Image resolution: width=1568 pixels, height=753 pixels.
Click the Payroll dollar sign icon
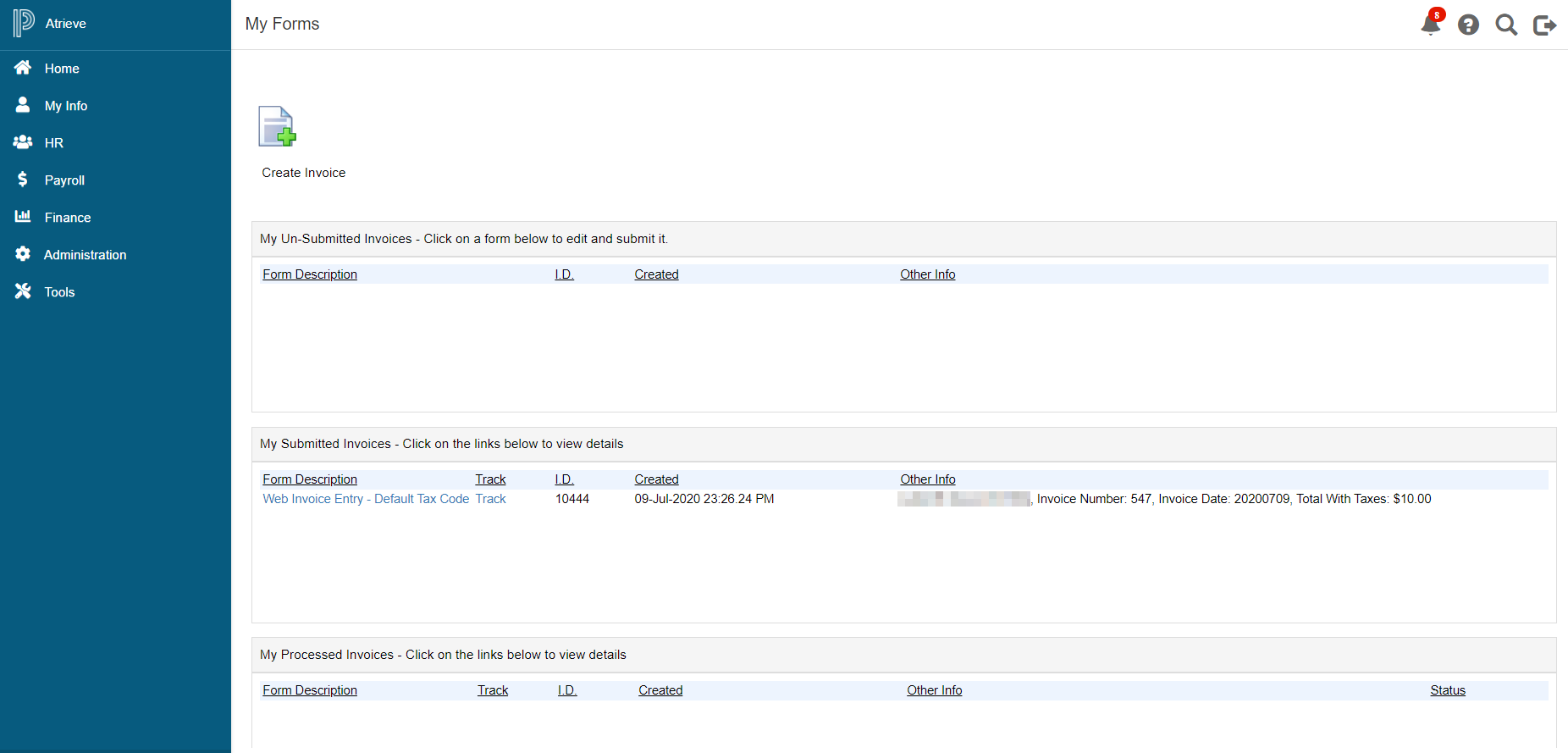pos(23,180)
